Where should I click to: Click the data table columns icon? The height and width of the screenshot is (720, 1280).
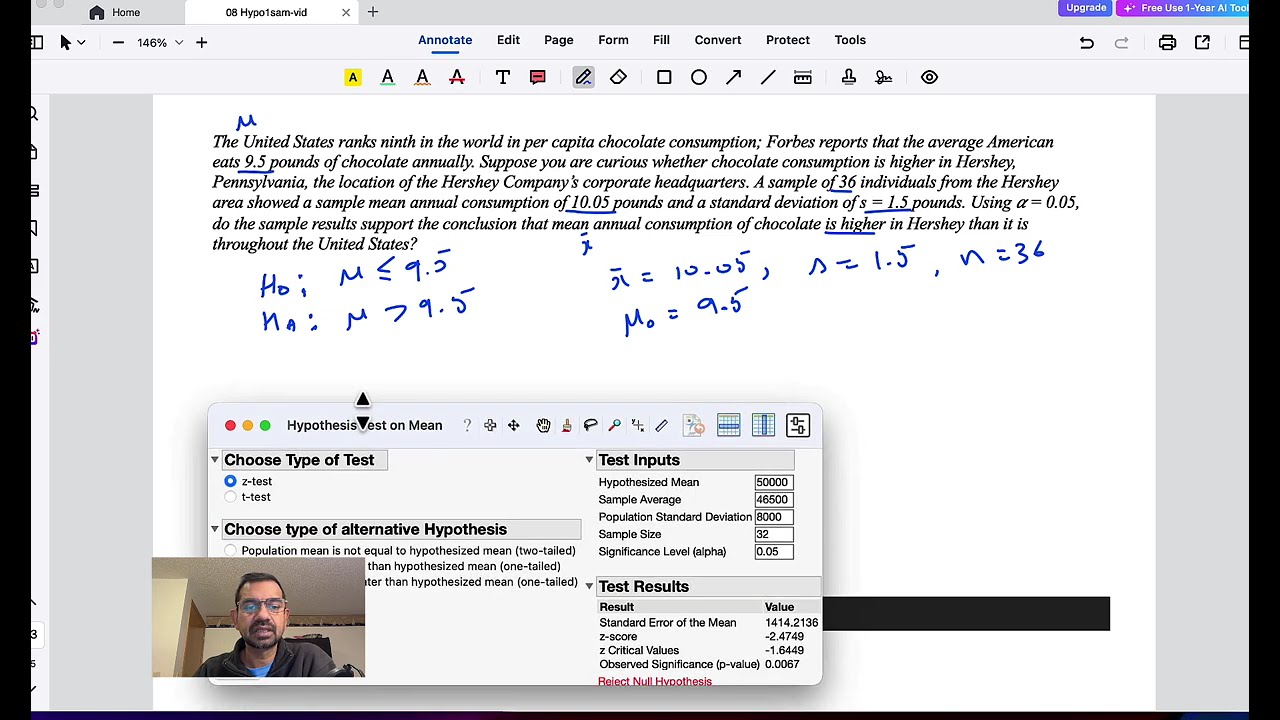click(763, 425)
